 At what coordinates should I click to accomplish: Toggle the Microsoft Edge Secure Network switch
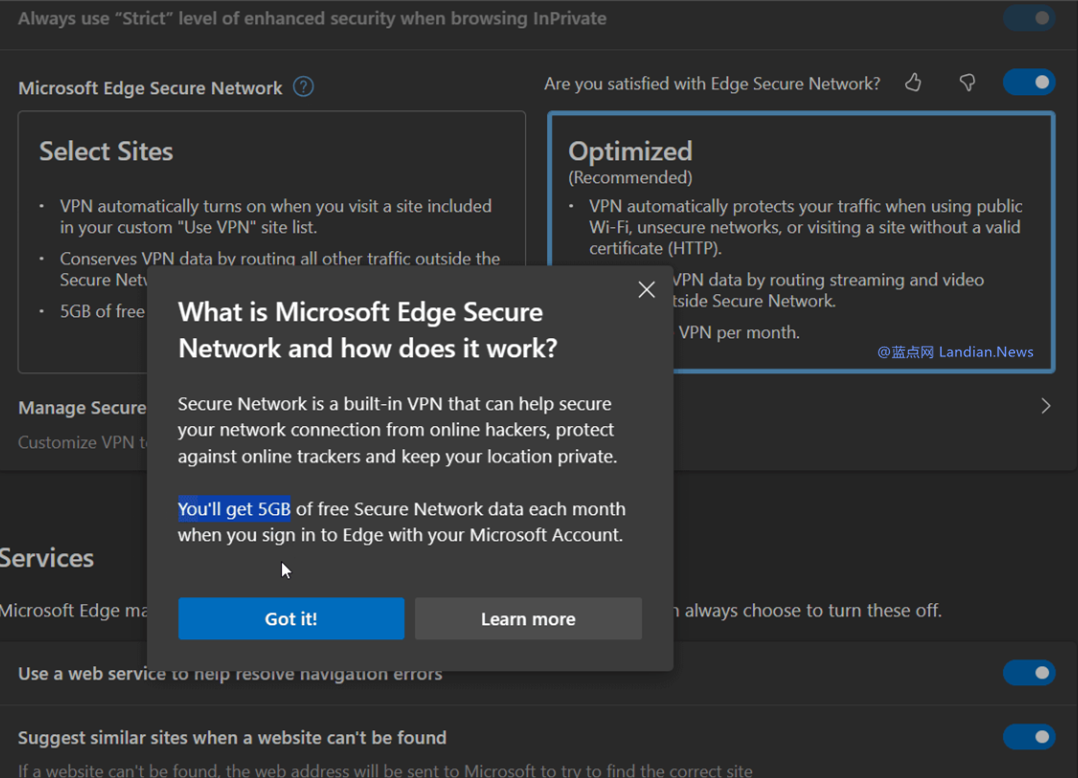tap(1029, 82)
